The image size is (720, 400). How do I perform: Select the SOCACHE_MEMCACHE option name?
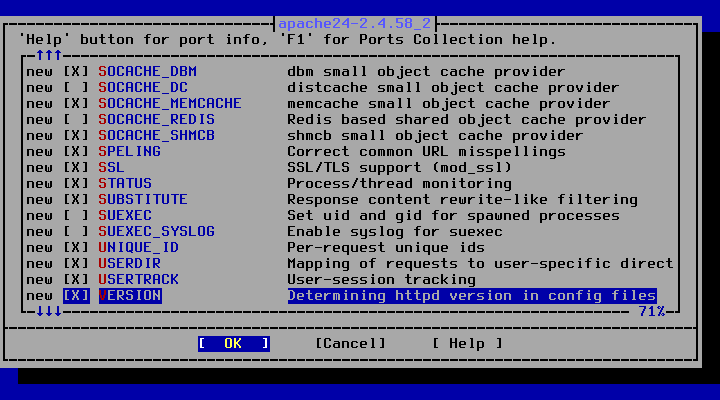(x=170, y=104)
